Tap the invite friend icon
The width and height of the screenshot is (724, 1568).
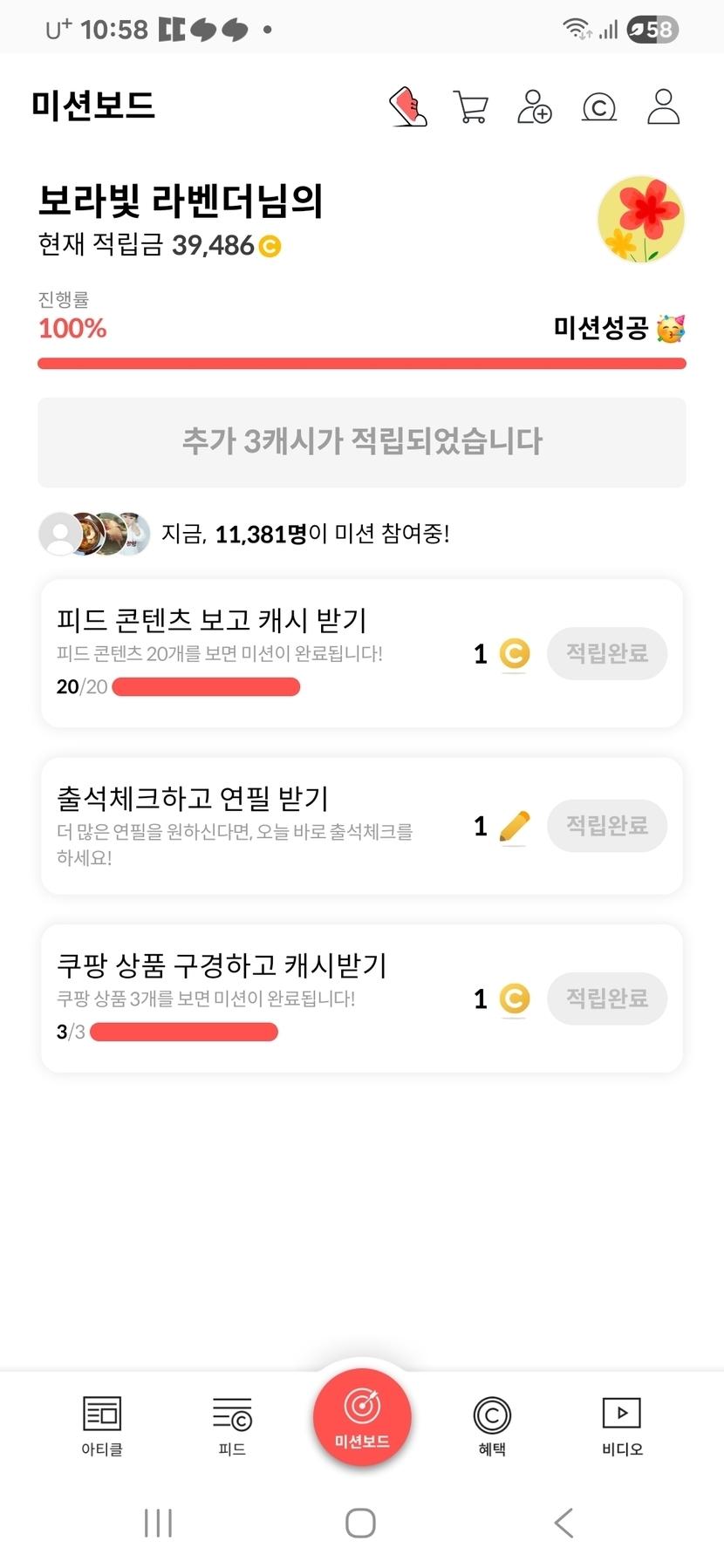pos(535,107)
